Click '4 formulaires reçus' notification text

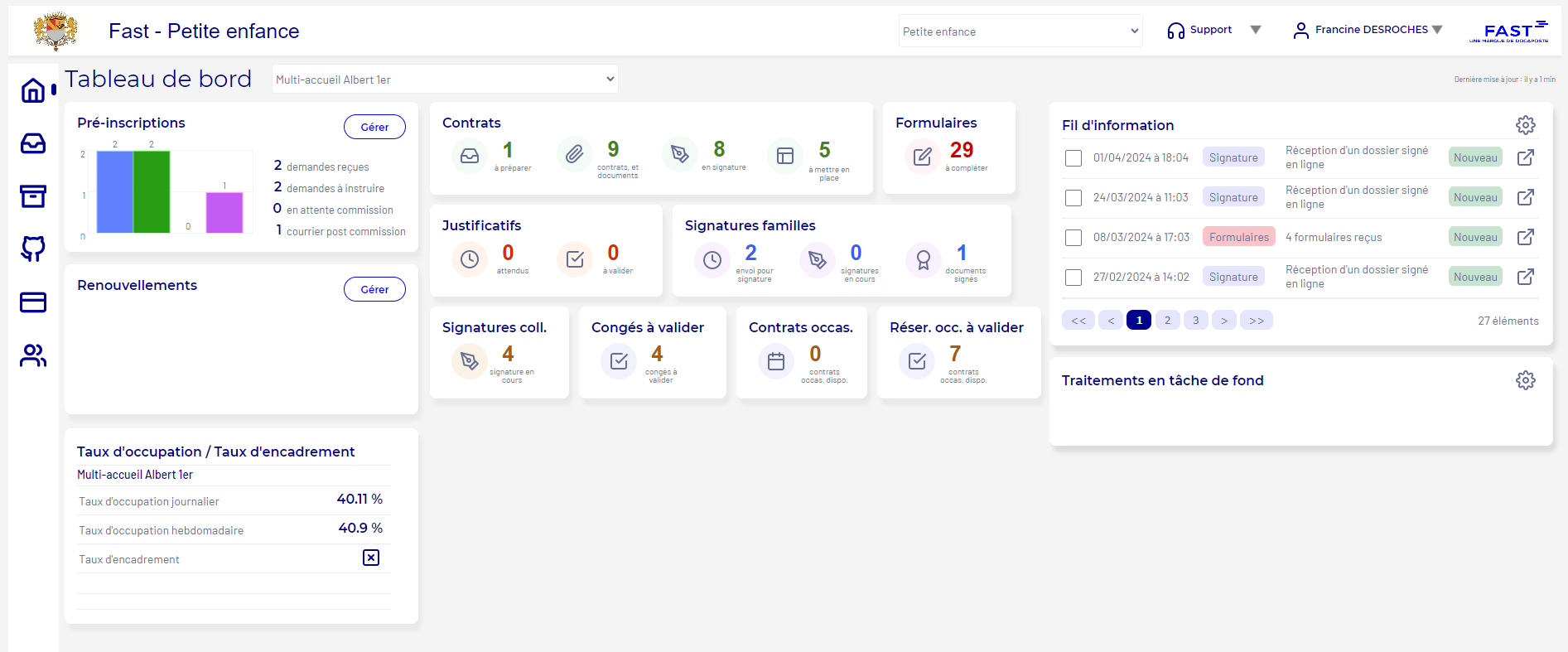pos(1334,237)
